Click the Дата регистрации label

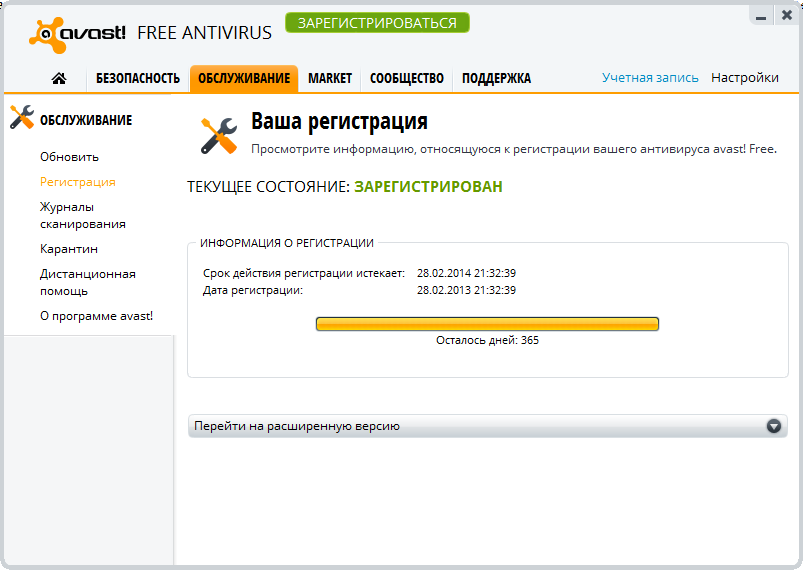click(x=253, y=290)
